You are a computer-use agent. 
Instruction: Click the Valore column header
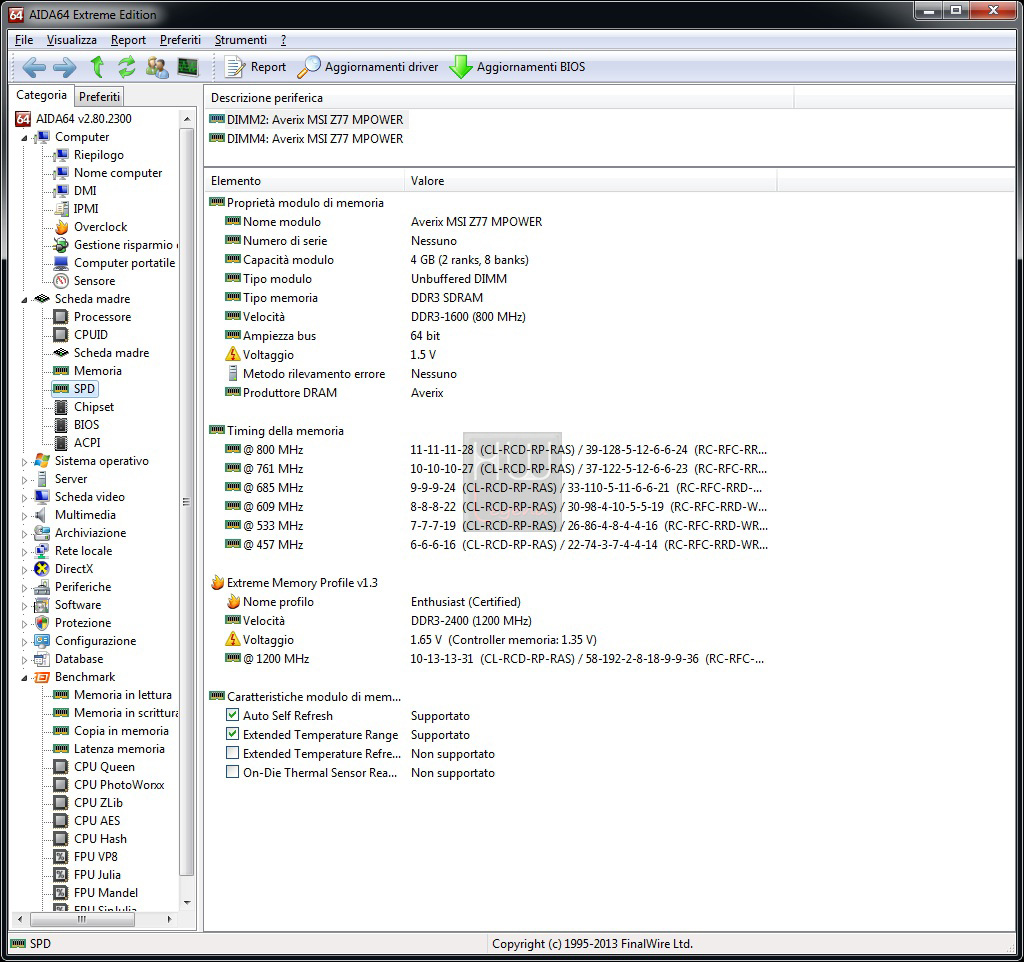point(590,181)
